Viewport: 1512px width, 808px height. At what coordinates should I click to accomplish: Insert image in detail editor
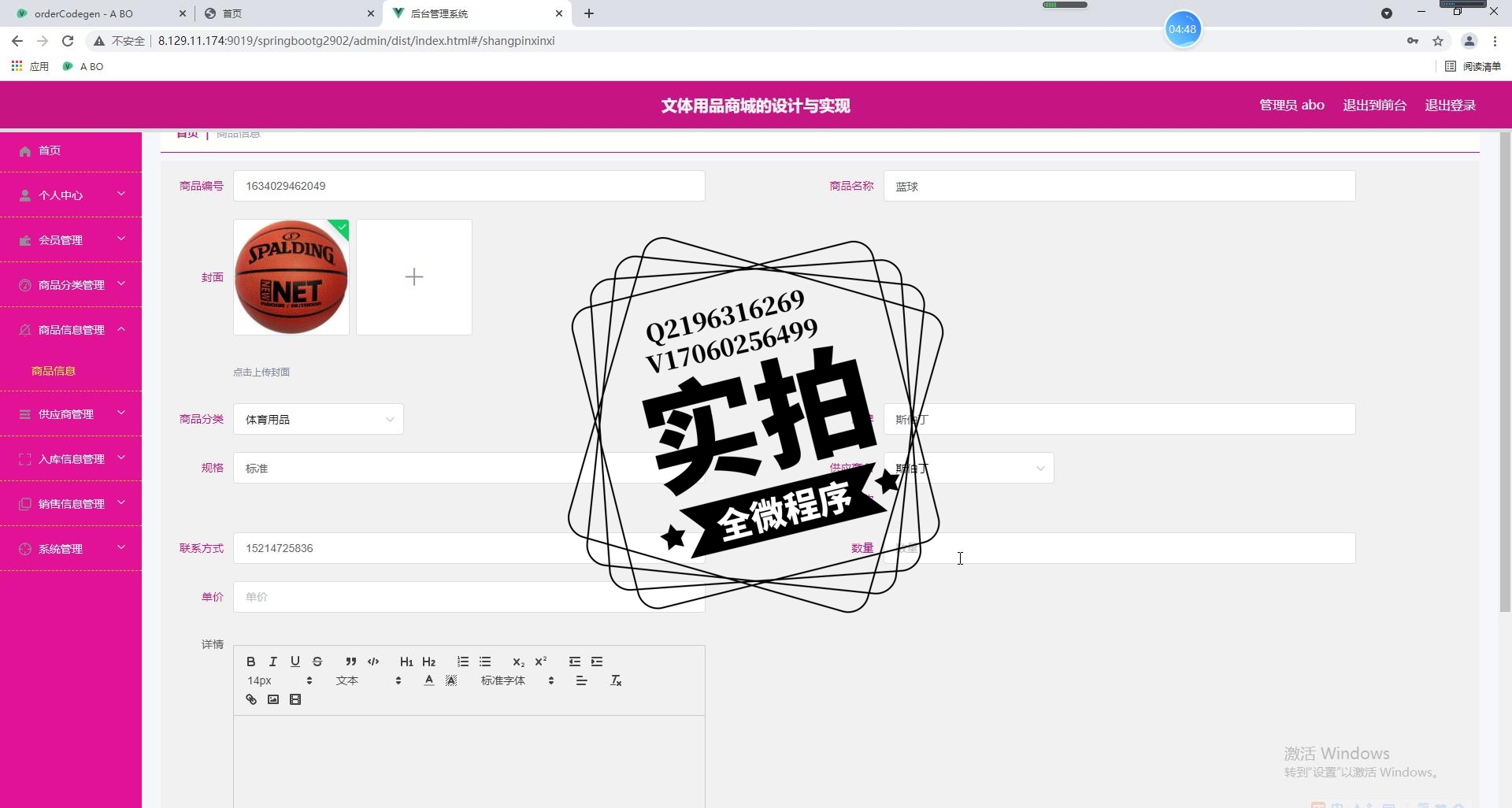pyautogui.click(x=273, y=699)
